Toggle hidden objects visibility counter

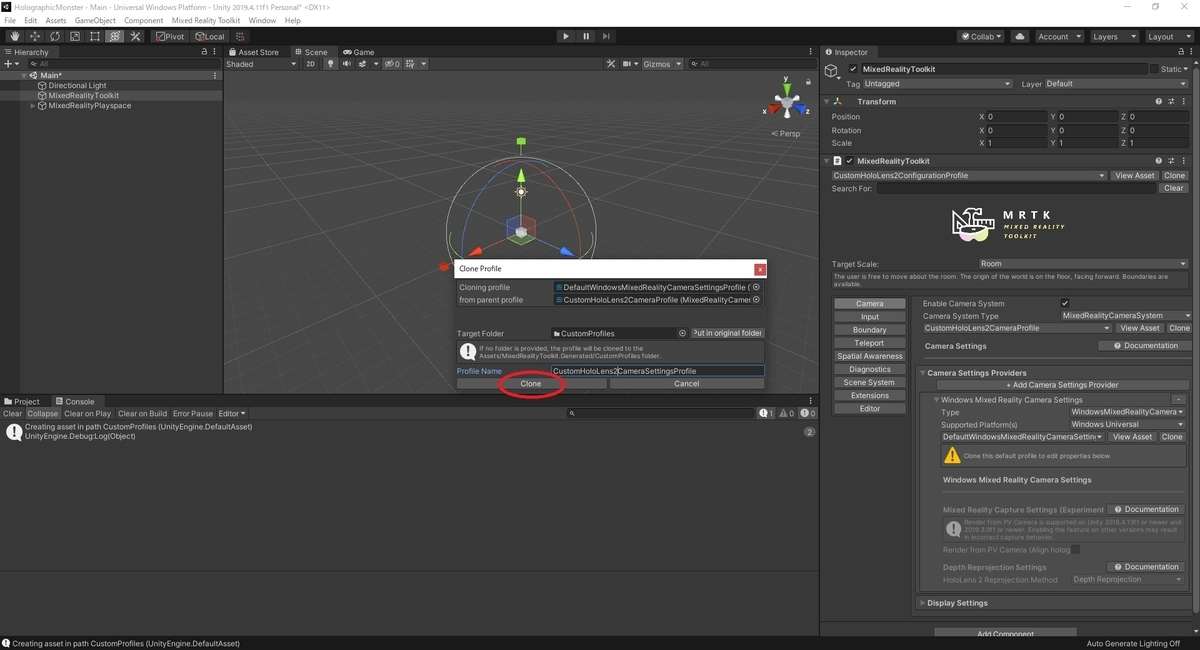tap(391, 64)
